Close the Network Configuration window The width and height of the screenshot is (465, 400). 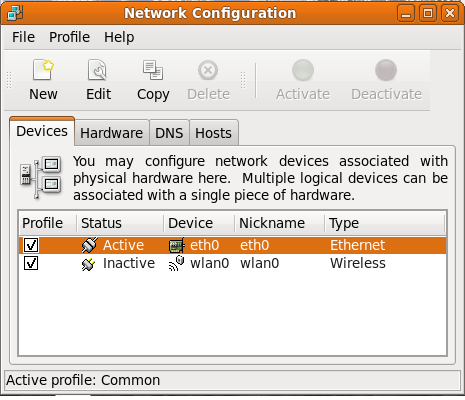point(450,13)
